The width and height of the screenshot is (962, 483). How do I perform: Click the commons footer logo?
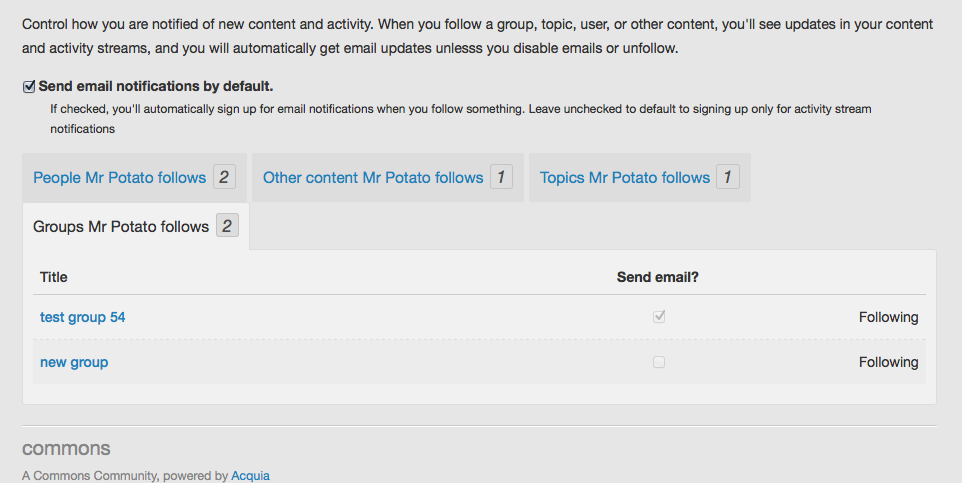[x=66, y=449]
